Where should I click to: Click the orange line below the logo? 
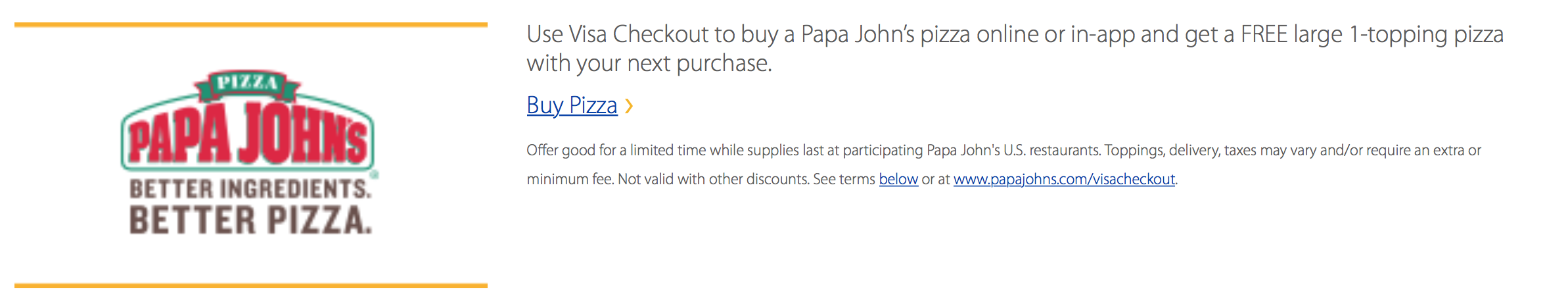[x=251, y=286]
